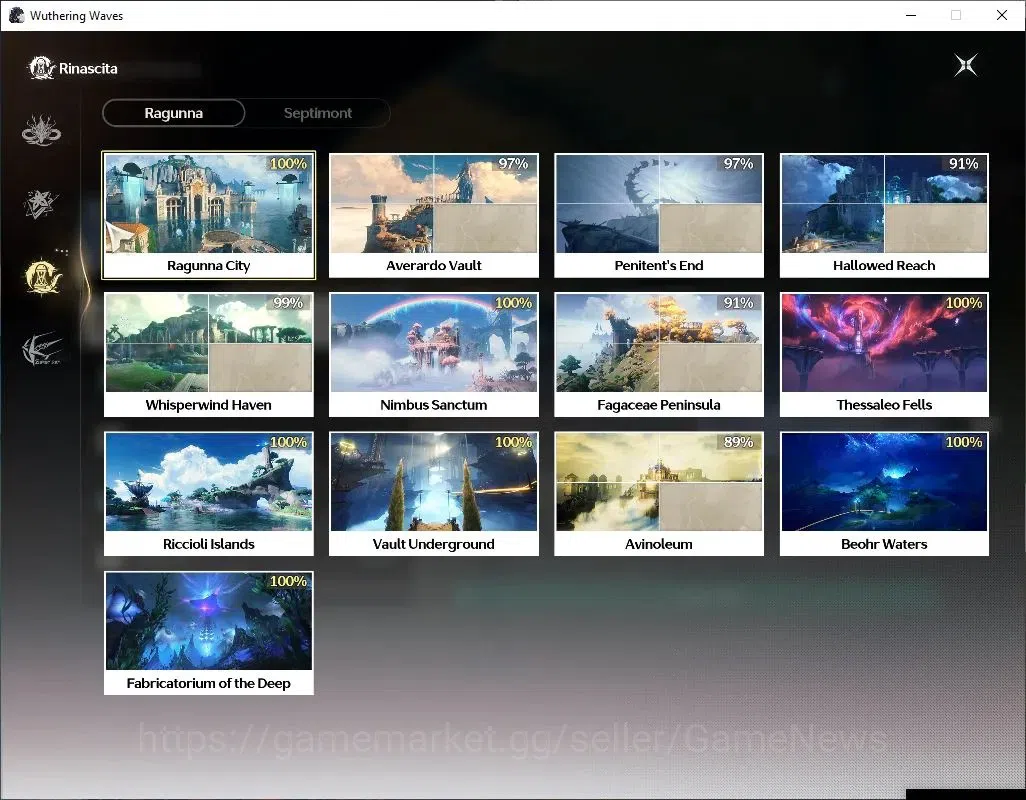This screenshot has height=800, width=1026.
Task: Close the Wuthering Waves window
Action: tap(1002, 15)
